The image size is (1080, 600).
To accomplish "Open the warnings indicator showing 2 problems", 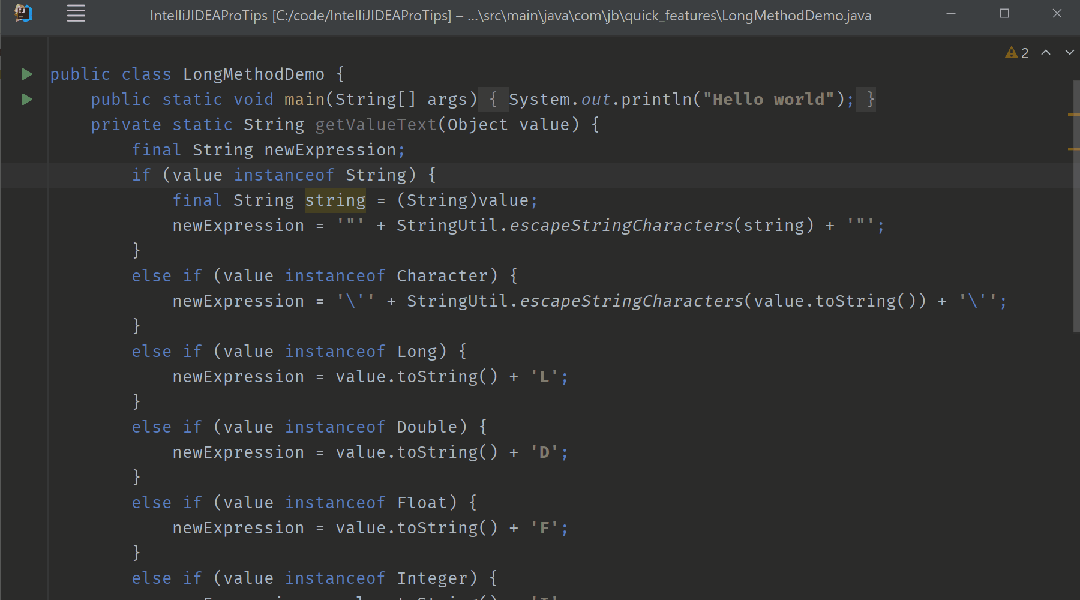I will 1017,53.
